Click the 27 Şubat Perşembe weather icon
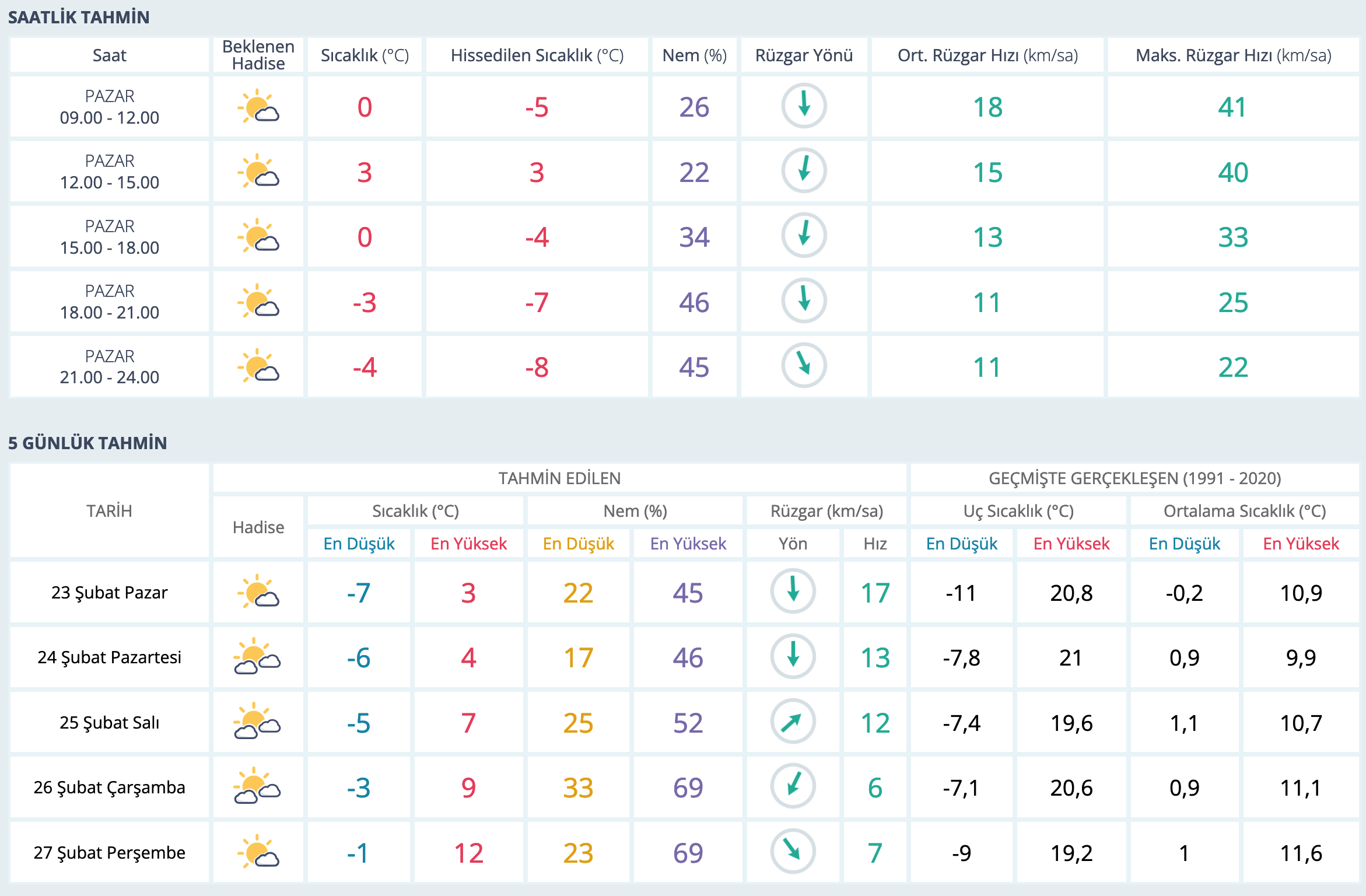1366x896 pixels. [258, 852]
